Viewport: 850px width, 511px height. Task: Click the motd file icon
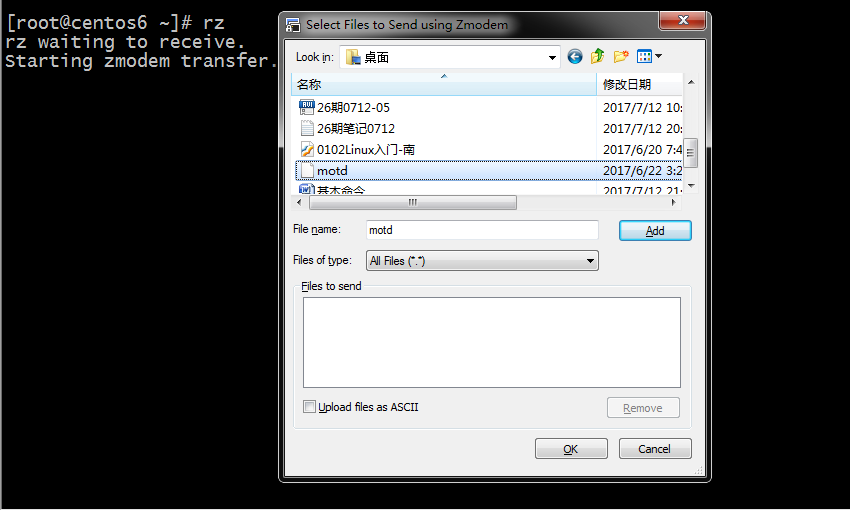[307, 171]
